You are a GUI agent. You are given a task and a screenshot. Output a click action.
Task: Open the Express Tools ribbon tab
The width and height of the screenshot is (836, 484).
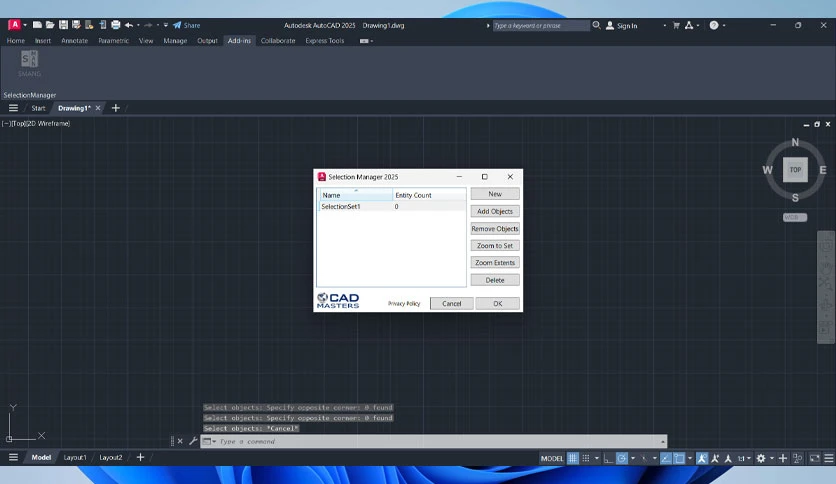pyautogui.click(x=325, y=41)
